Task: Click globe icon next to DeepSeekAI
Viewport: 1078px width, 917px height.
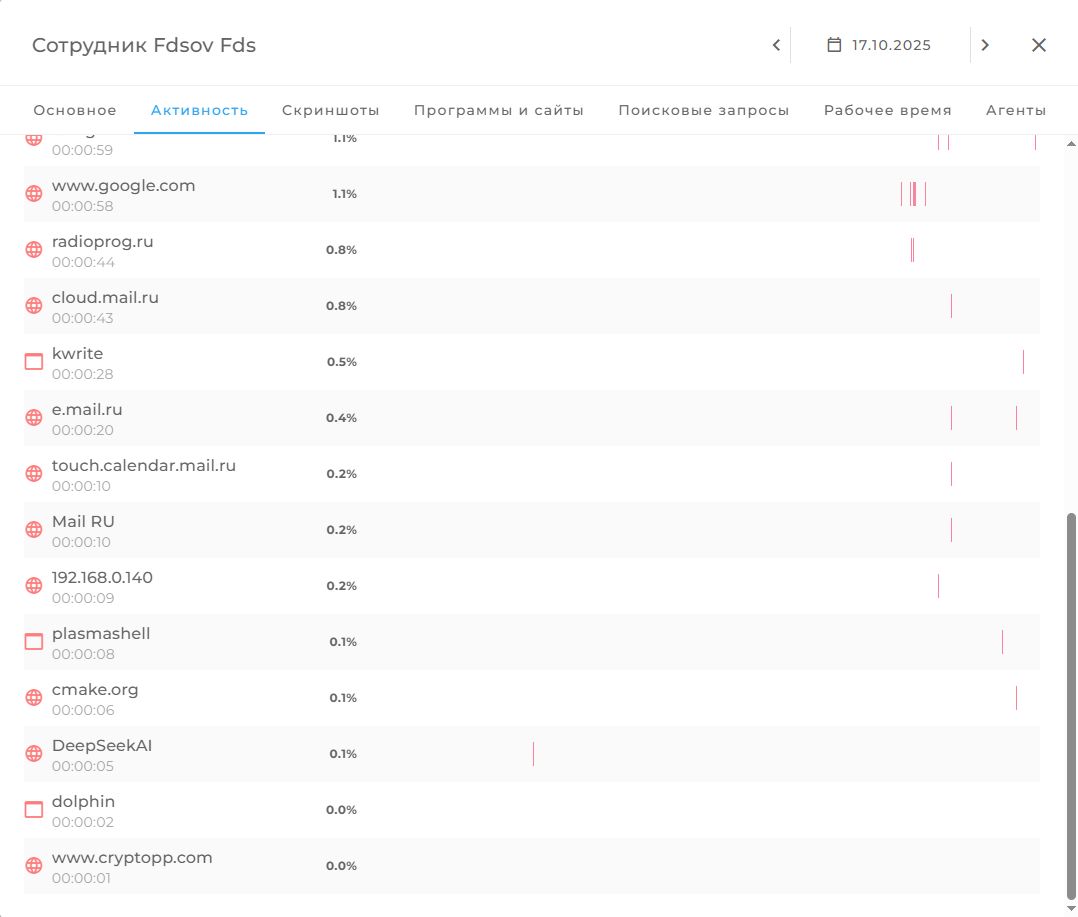Action: pyautogui.click(x=34, y=754)
